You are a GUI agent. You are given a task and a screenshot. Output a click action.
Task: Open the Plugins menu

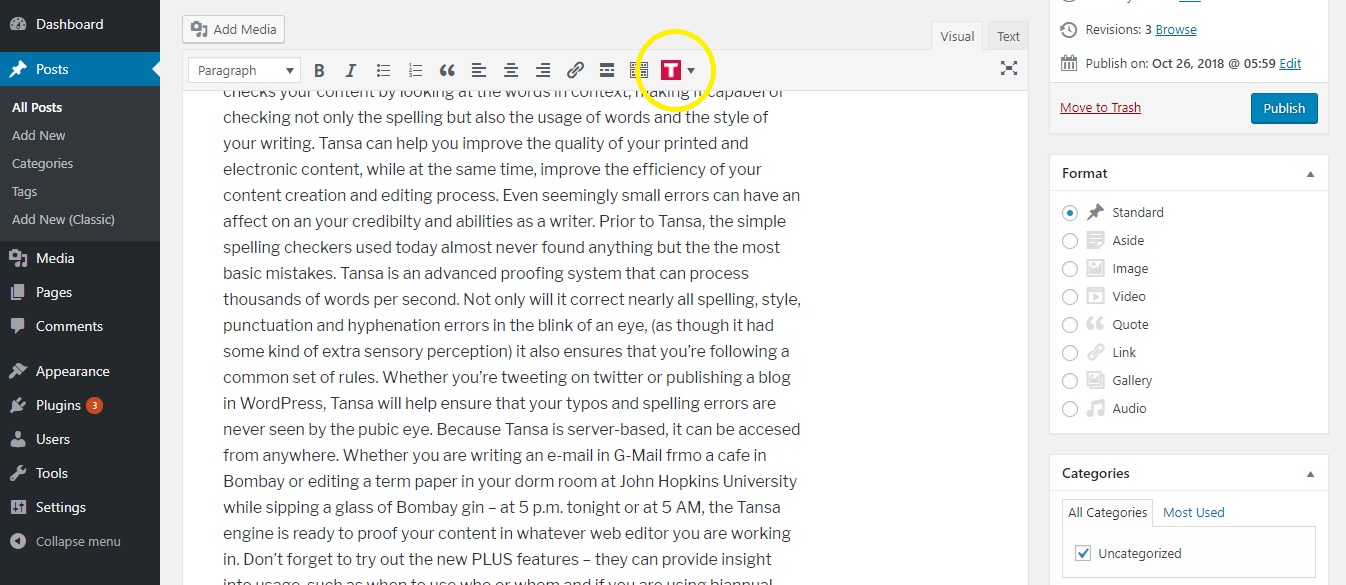80,405
